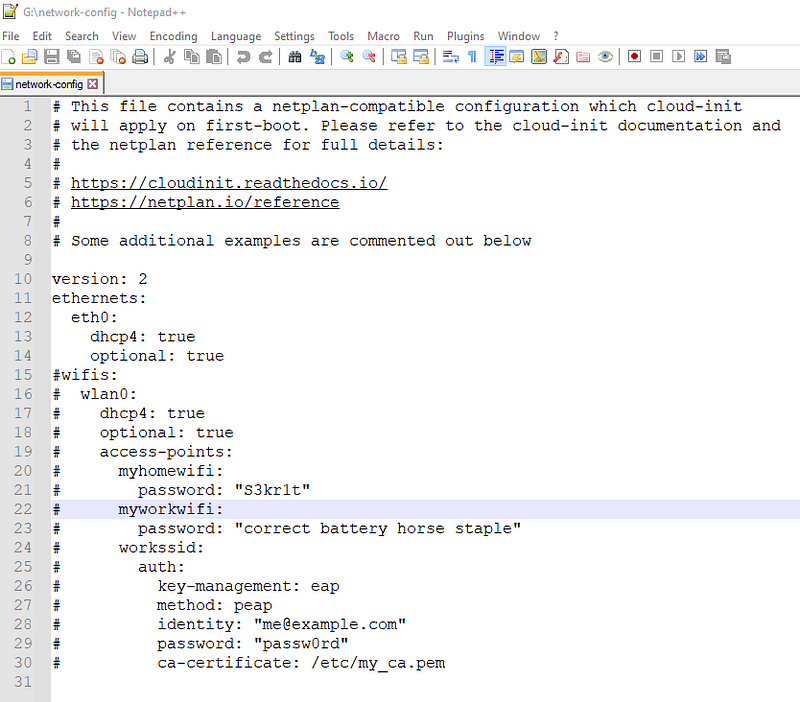Open User Defined Language dialog icon
Screen dimensions: 800x702
point(517,57)
